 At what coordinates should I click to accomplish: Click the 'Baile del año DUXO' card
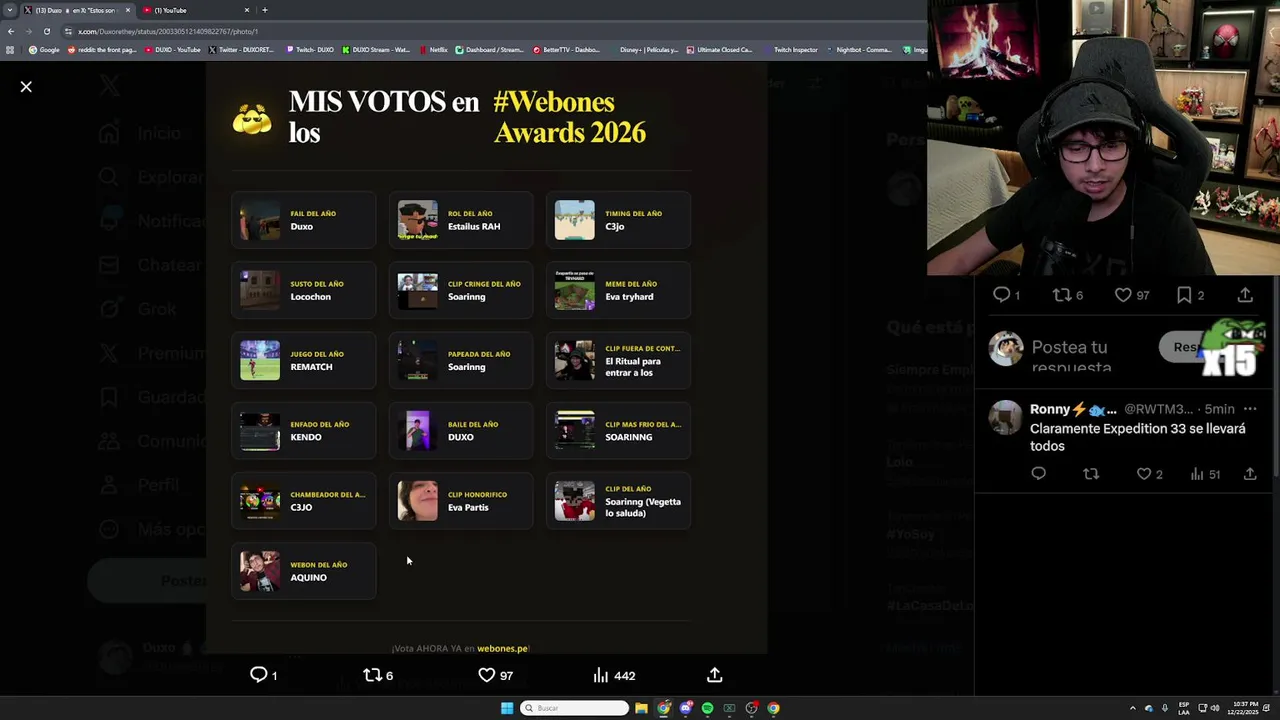461,431
